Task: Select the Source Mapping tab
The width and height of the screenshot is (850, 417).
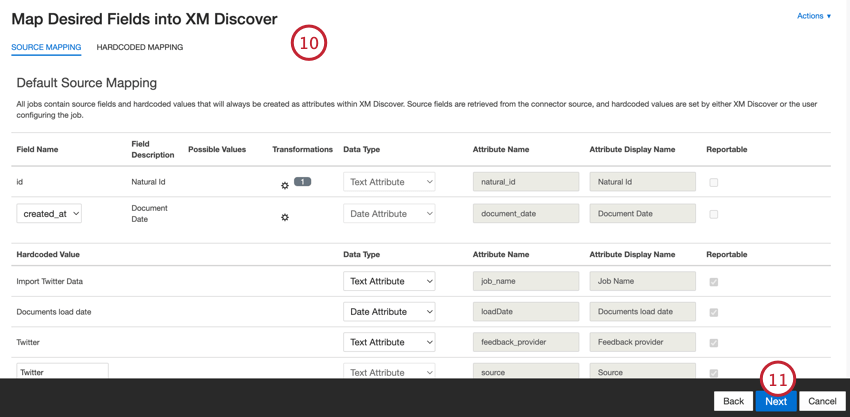Action: click(46, 47)
